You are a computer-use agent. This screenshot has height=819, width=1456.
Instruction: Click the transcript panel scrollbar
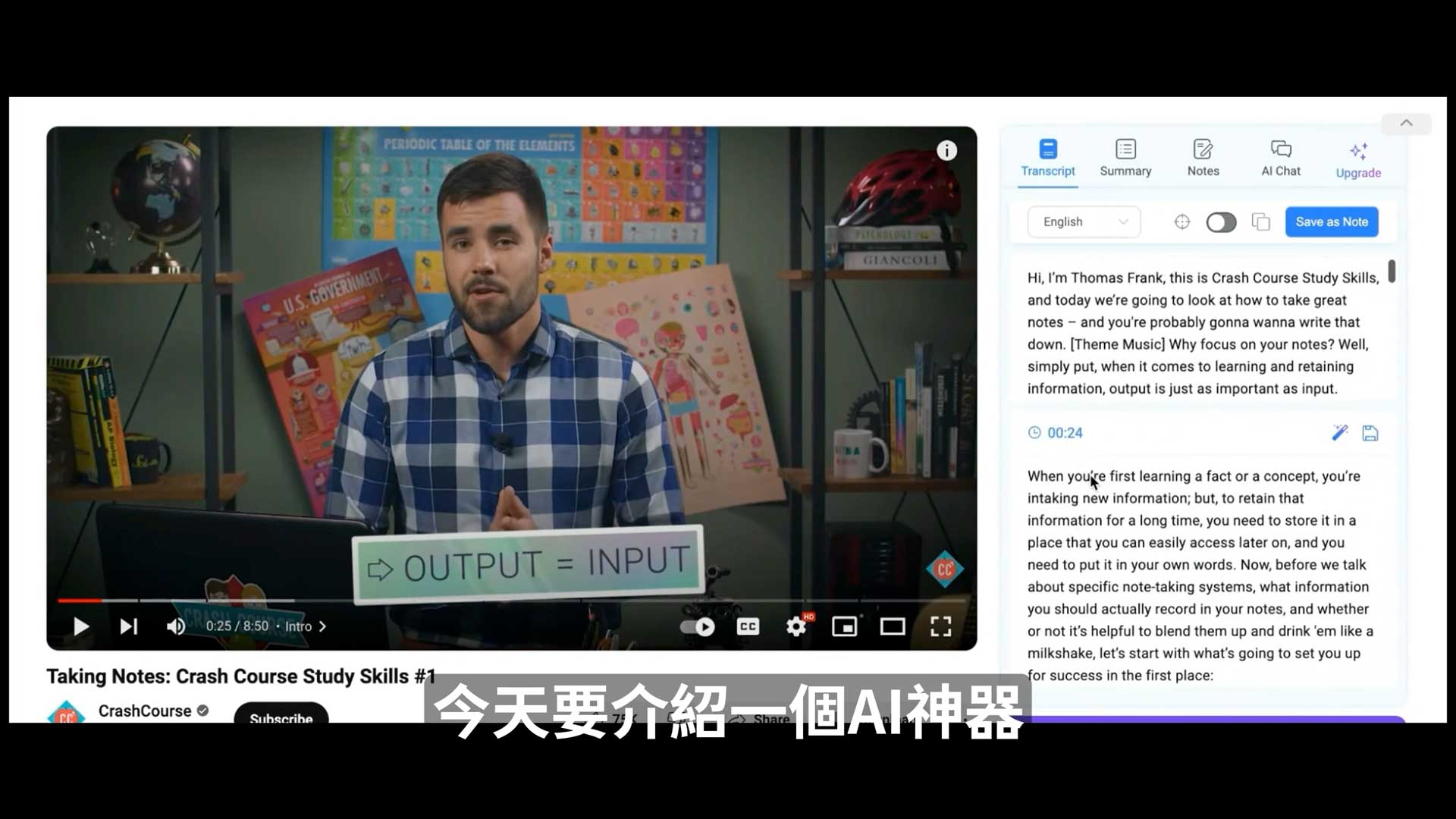pyautogui.click(x=1392, y=271)
